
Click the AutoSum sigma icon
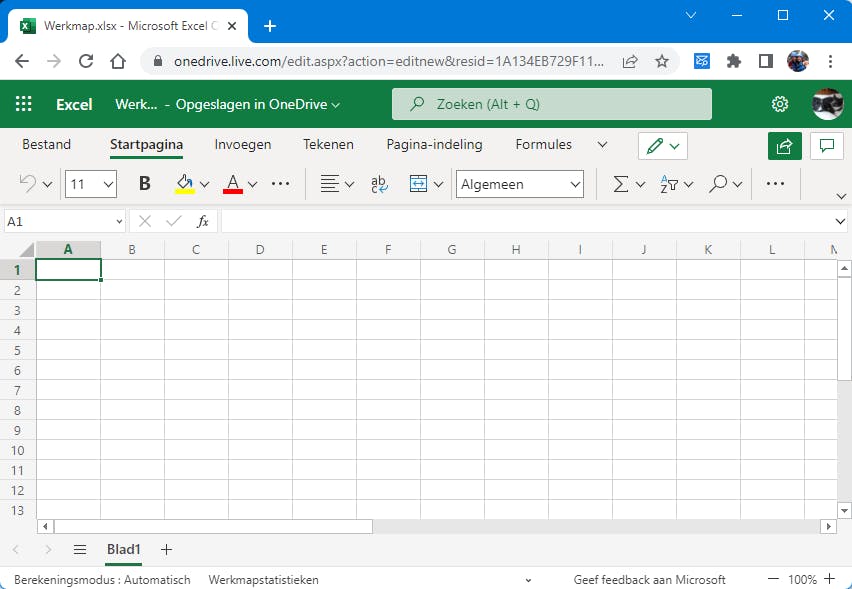tap(620, 183)
